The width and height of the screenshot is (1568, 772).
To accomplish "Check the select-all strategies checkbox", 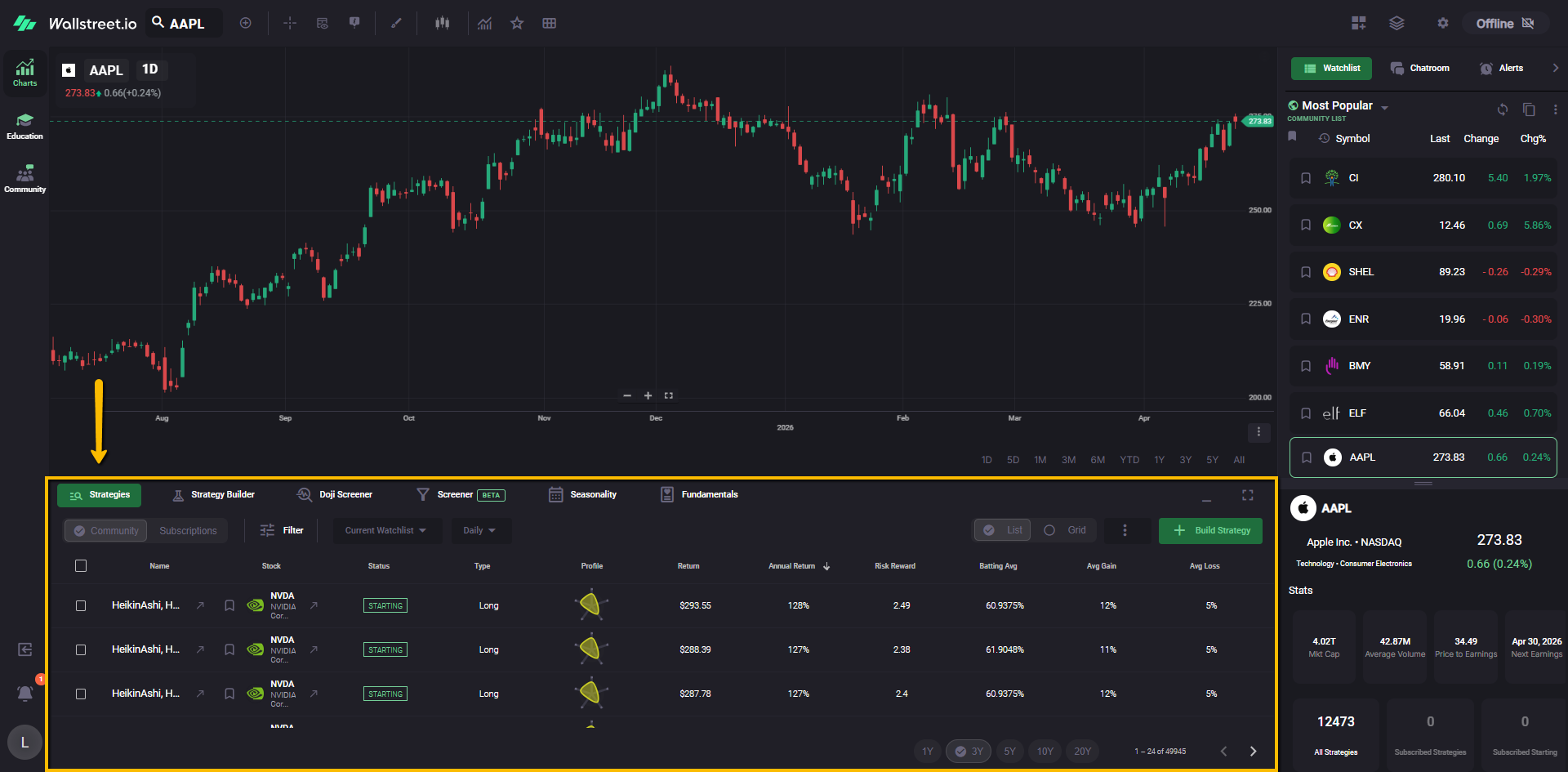I will click(81, 566).
